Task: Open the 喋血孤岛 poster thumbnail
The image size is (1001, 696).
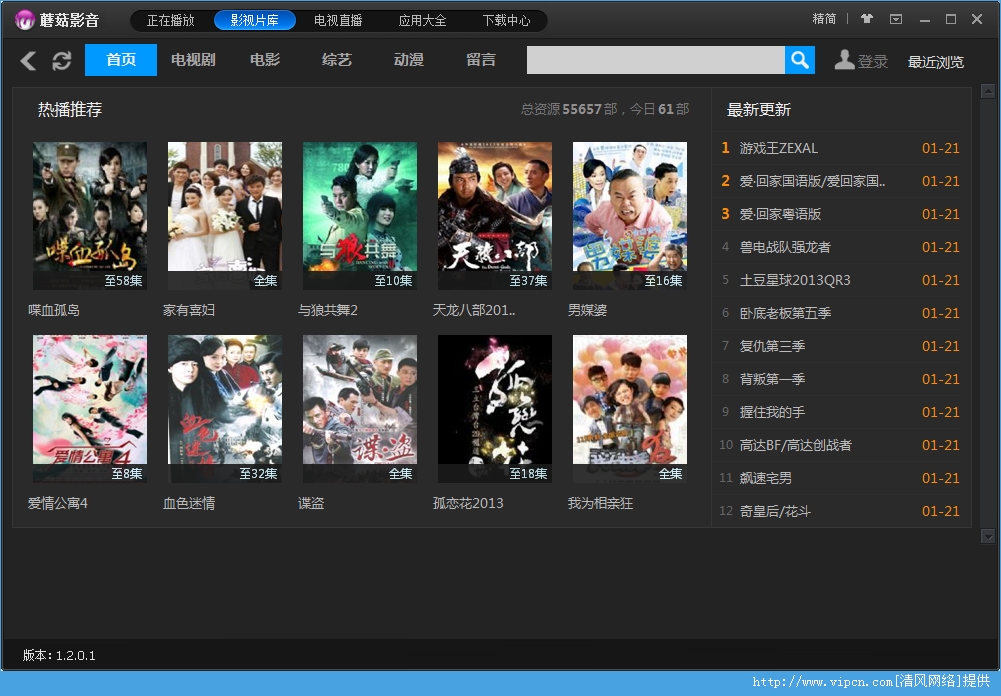Action: point(89,214)
